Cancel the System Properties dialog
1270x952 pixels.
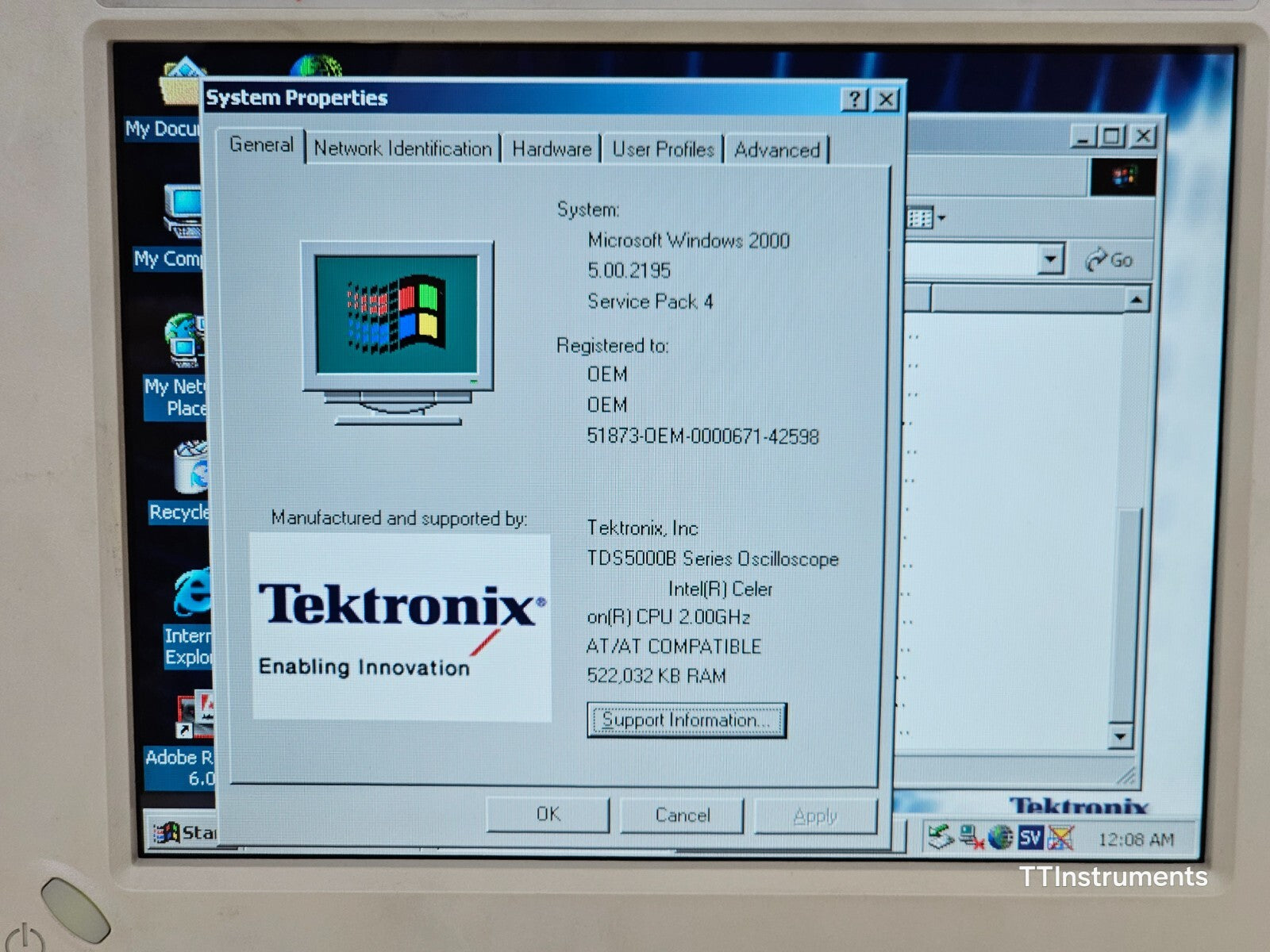681,815
